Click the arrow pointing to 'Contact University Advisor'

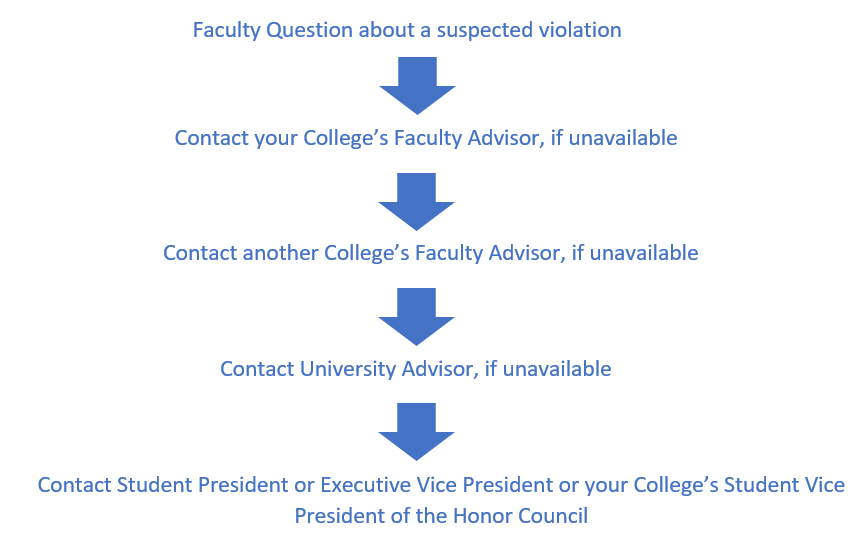(x=417, y=317)
